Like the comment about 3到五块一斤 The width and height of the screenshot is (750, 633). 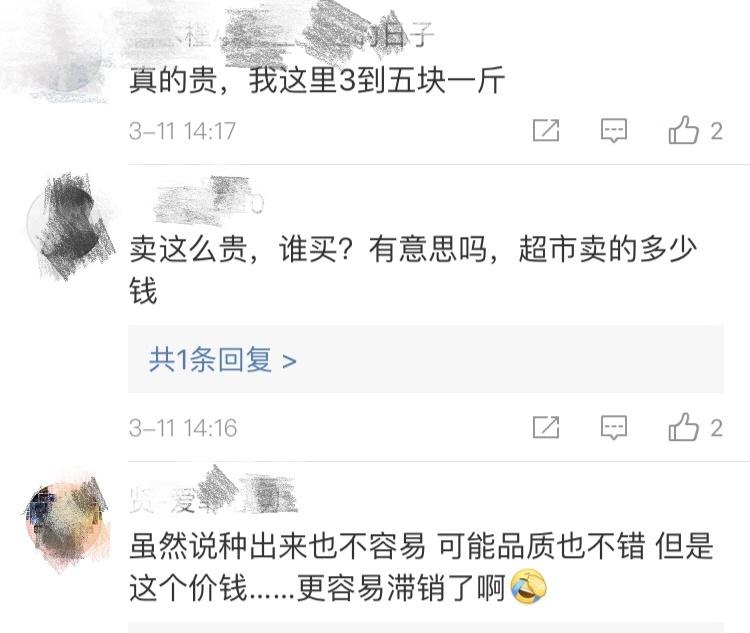pos(684,130)
